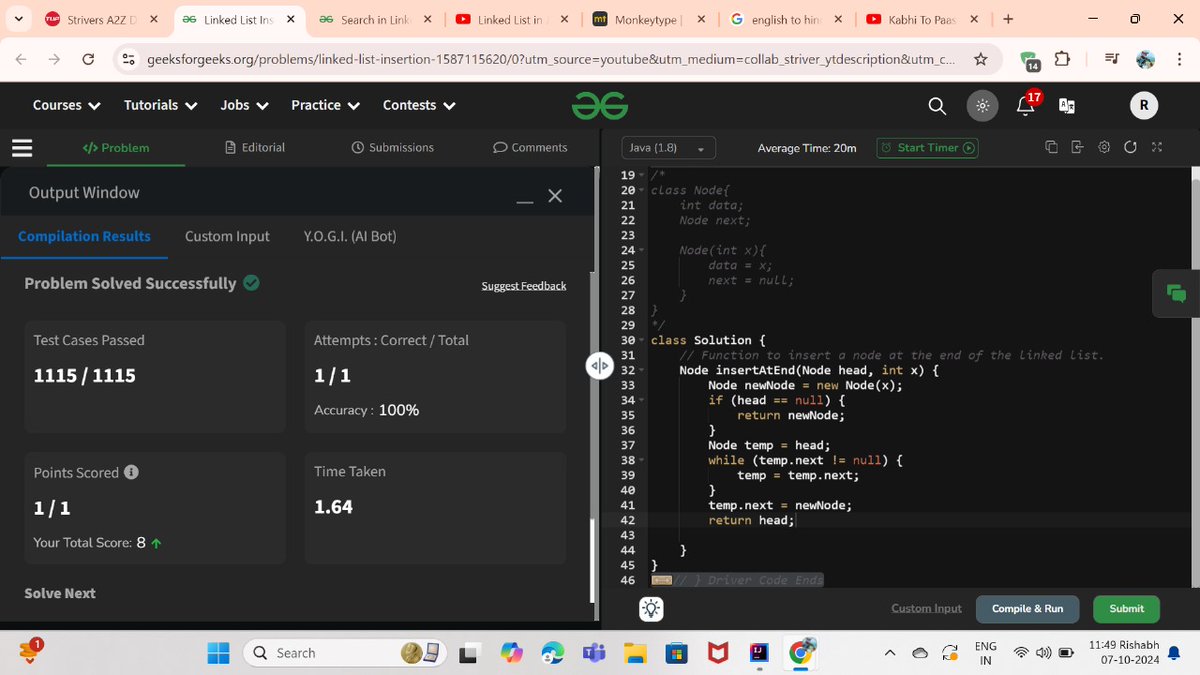Viewport: 1200px width, 675px height.
Task: Expand the Courses menu
Action: 67,105
